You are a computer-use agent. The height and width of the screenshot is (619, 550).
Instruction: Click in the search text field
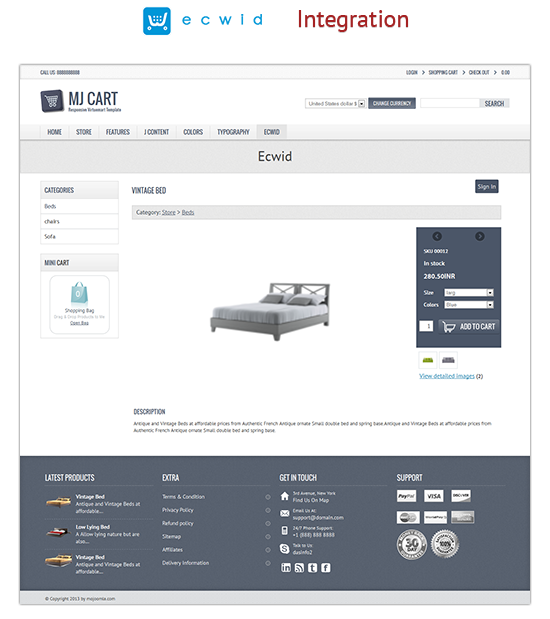click(450, 103)
